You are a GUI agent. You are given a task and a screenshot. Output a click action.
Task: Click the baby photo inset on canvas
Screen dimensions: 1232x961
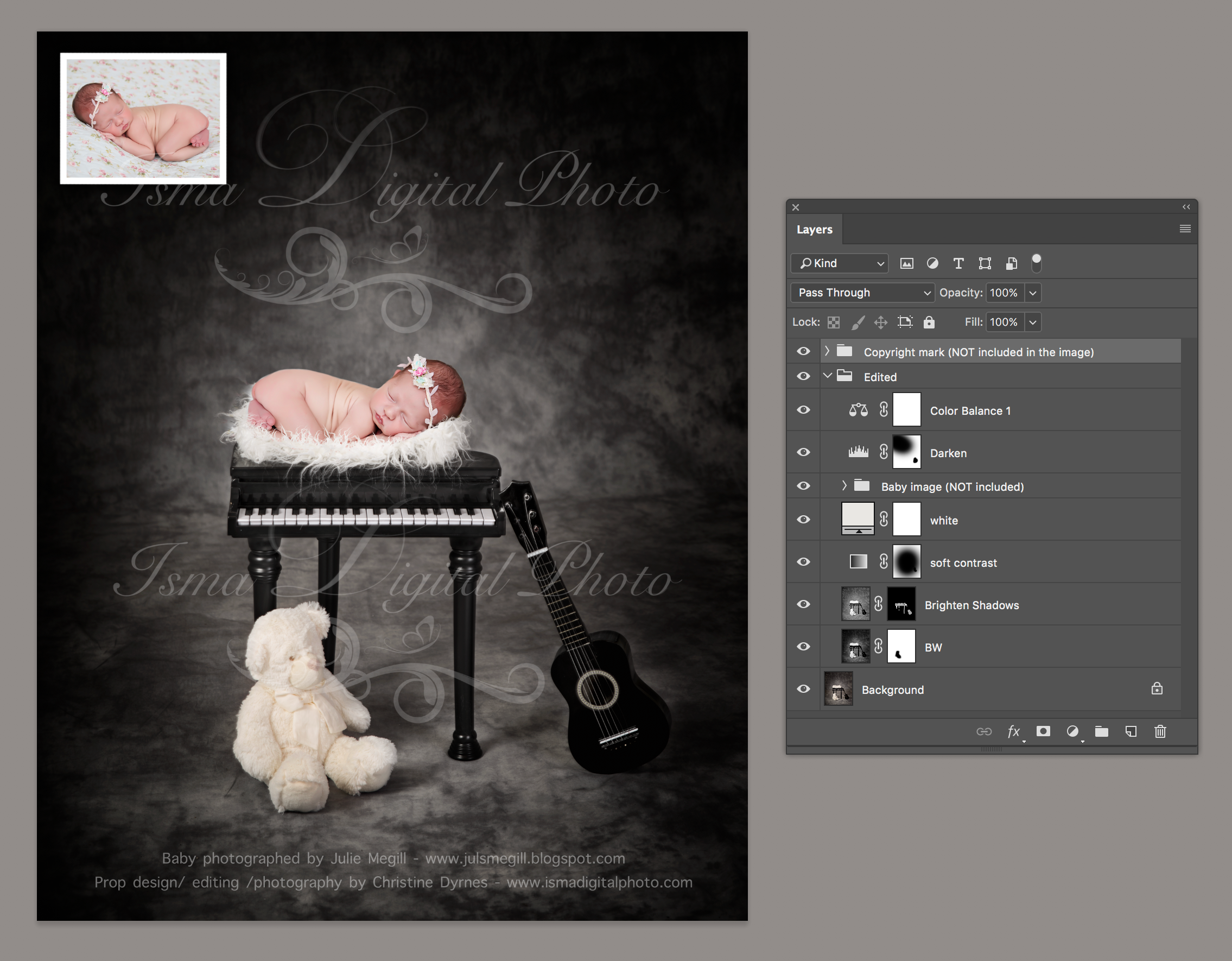[x=143, y=118]
